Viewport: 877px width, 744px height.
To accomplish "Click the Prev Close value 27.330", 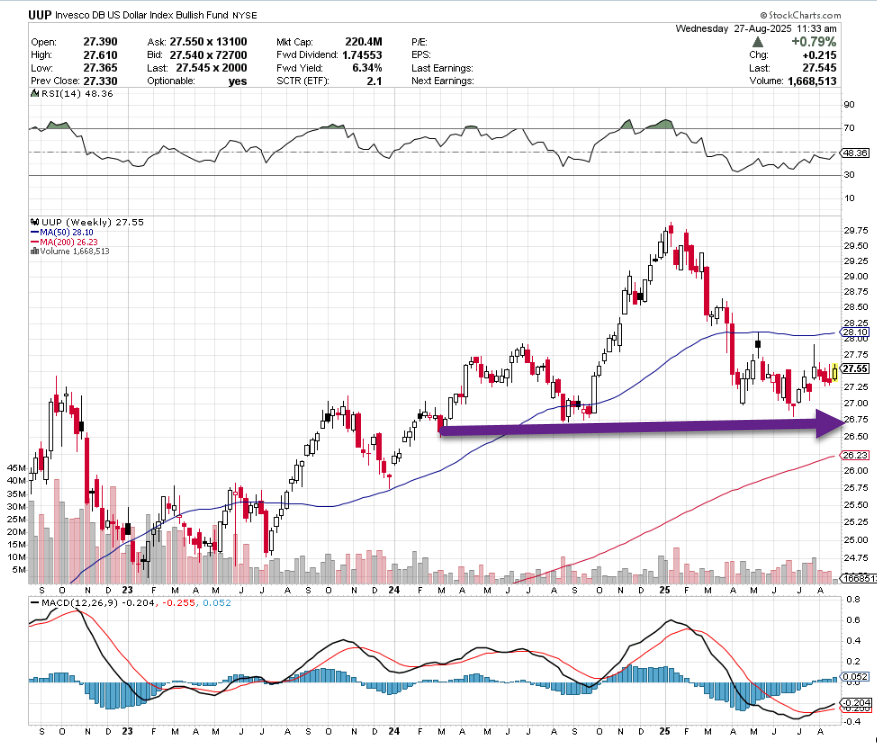I will pyautogui.click(x=101, y=81).
